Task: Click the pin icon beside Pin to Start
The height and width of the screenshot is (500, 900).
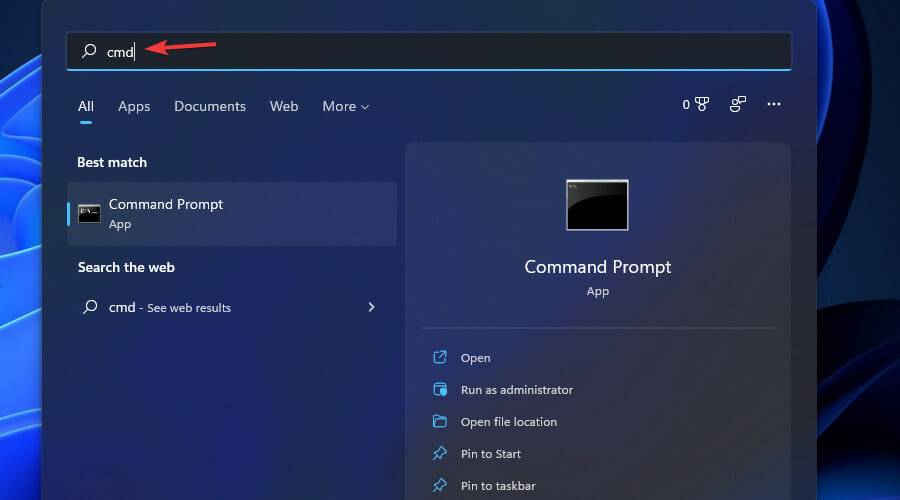Action: point(440,454)
